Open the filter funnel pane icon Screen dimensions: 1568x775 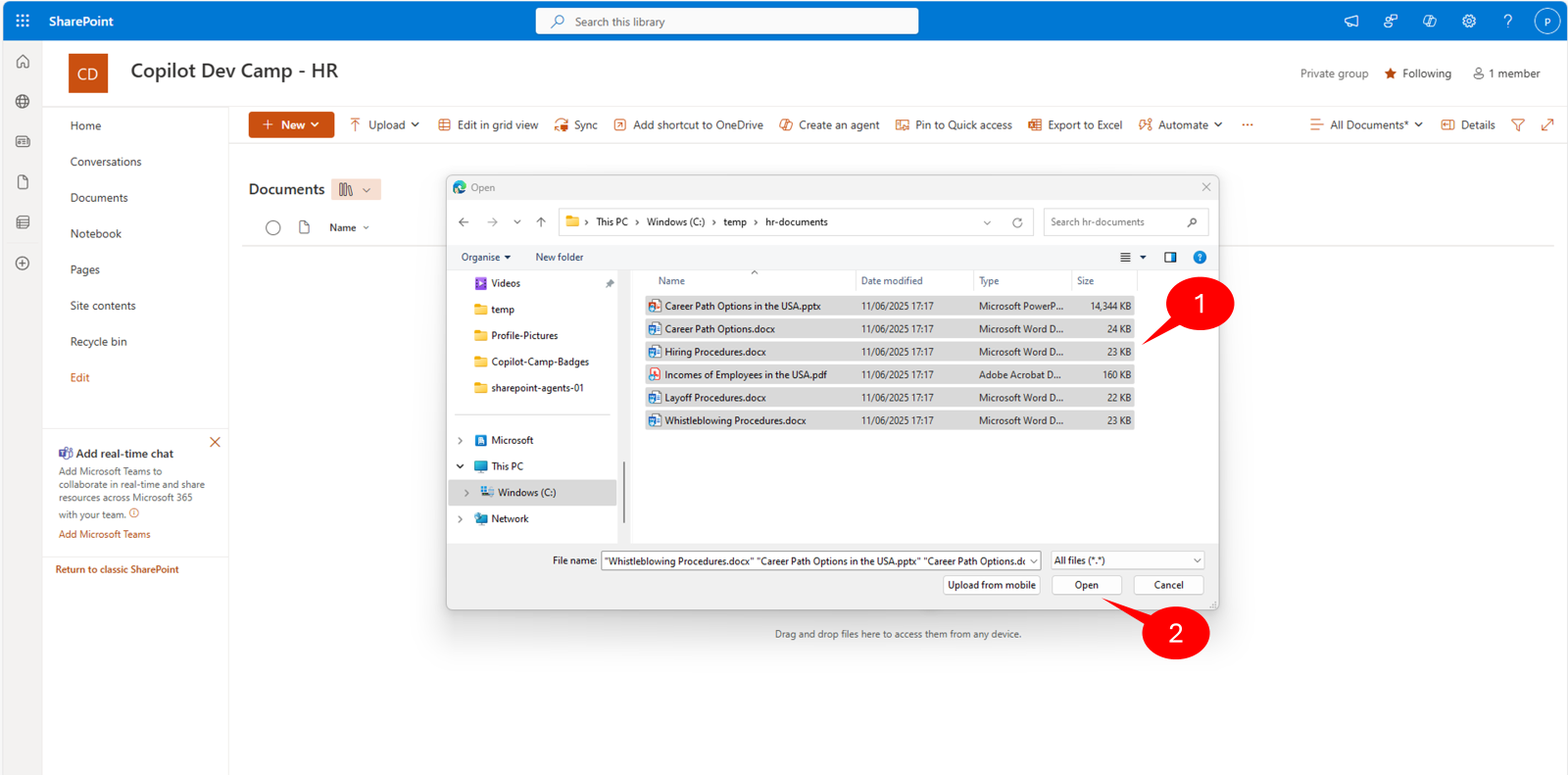(1518, 124)
